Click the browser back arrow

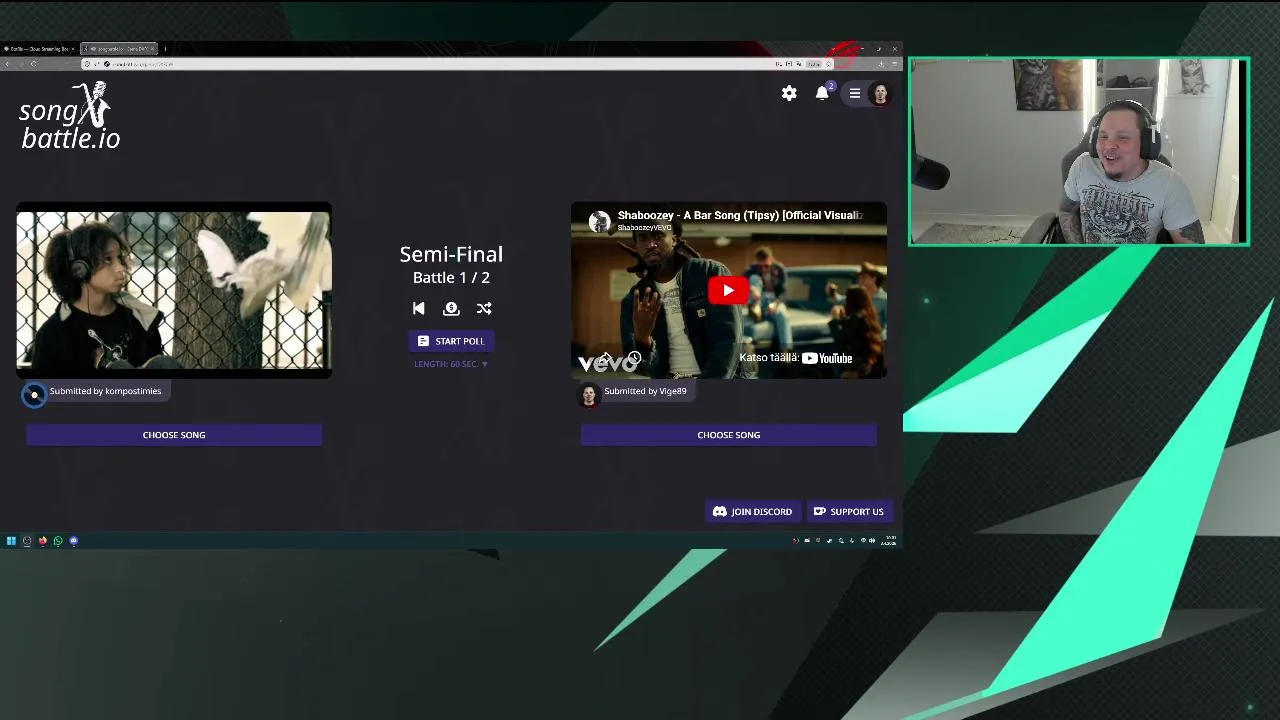click(7, 64)
